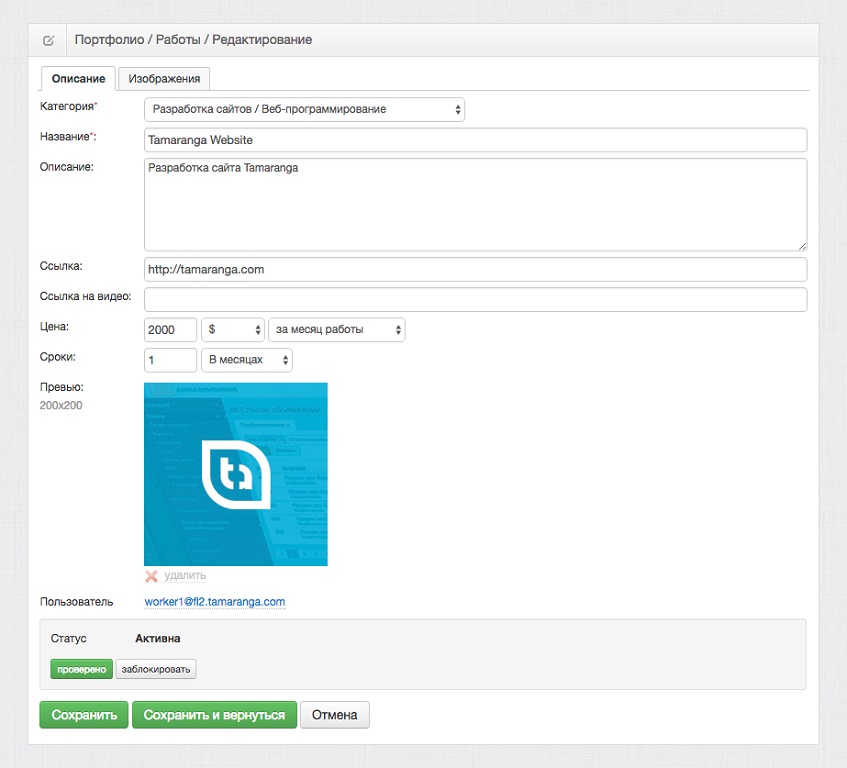Open the Категория dropdown
The image size is (847, 768).
(304, 110)
